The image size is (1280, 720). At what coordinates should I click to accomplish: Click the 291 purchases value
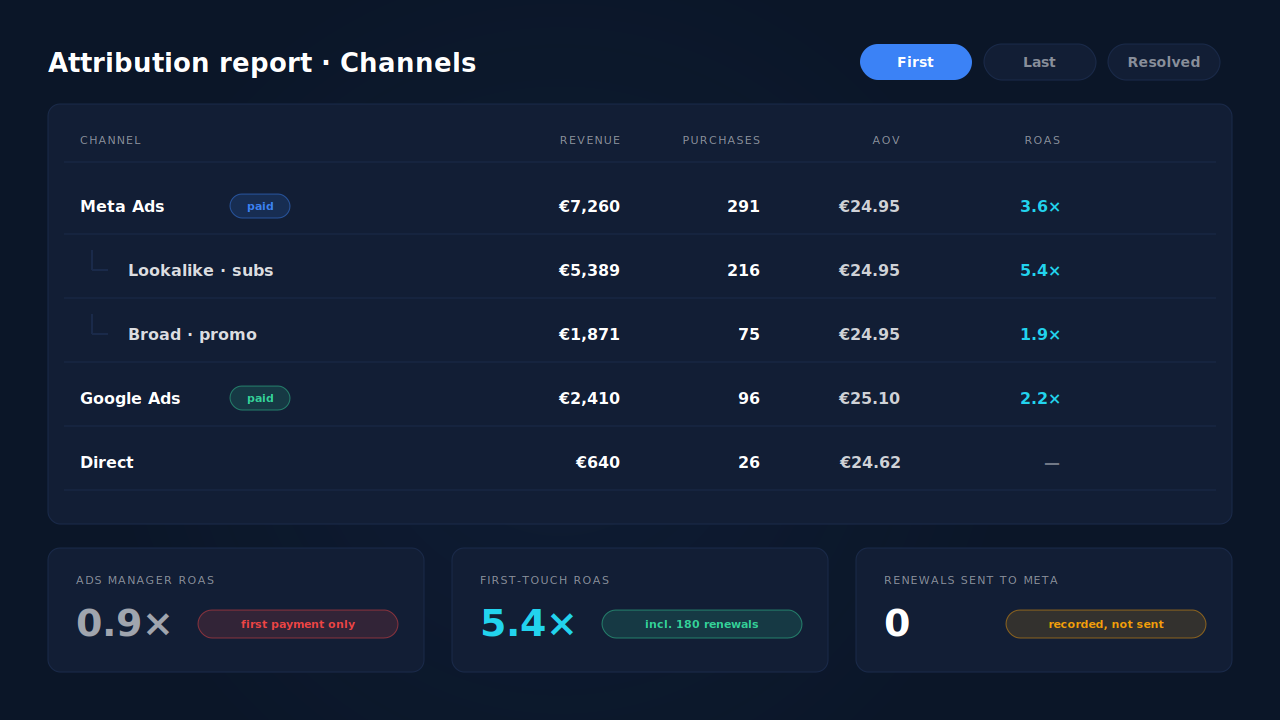point(743,206)
